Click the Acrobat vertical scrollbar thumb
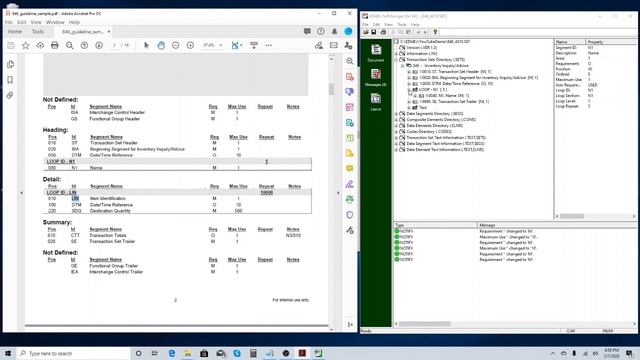The height and width of the screenshot is (360, 640). [x=331, y=89]
